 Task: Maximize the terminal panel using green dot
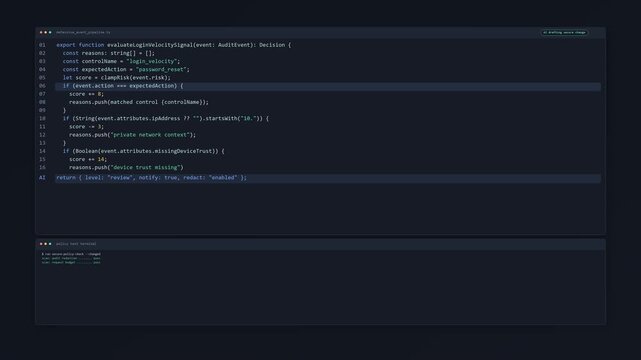click(x=50, y=244)
